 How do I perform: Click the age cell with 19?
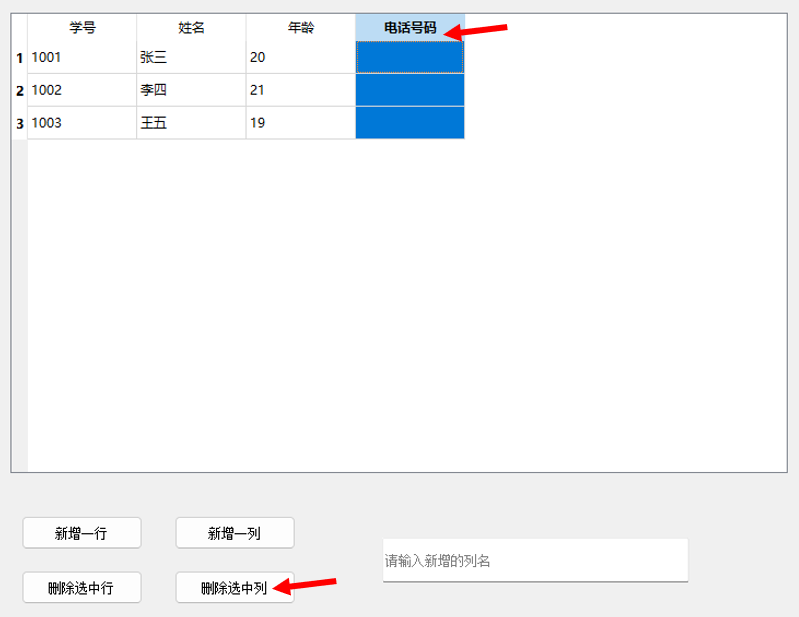301,123
